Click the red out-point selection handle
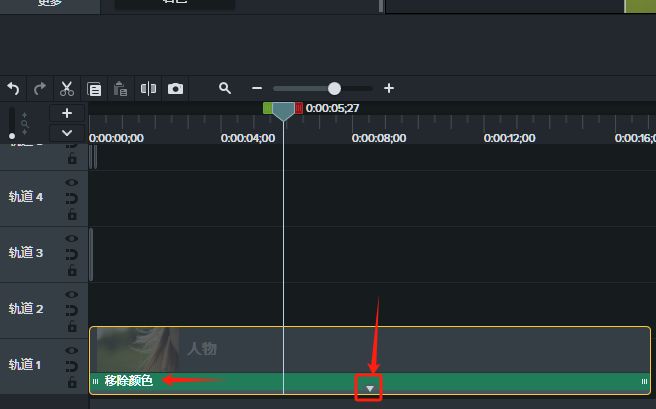This screenshot has height=409, width=656. [299, 108]
